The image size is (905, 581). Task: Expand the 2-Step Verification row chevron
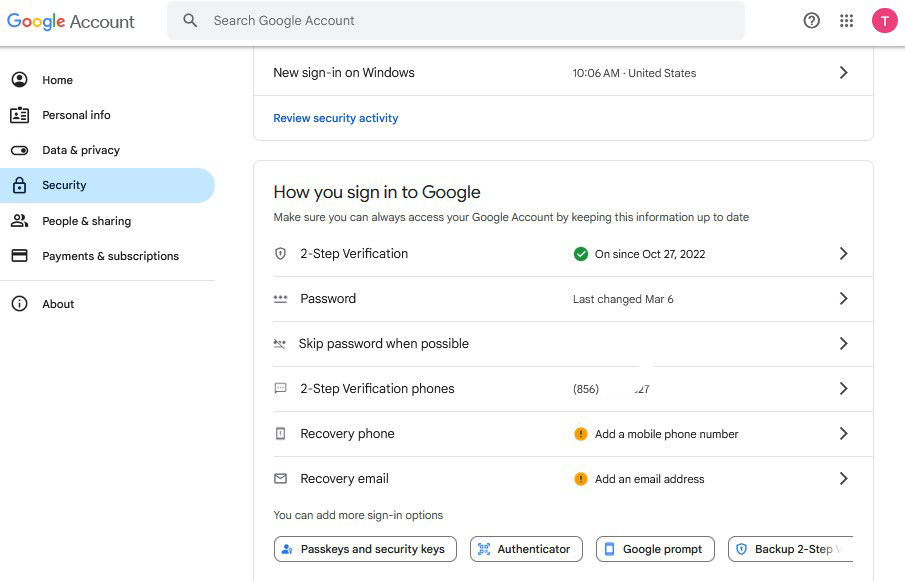click(x=843, y=254)
